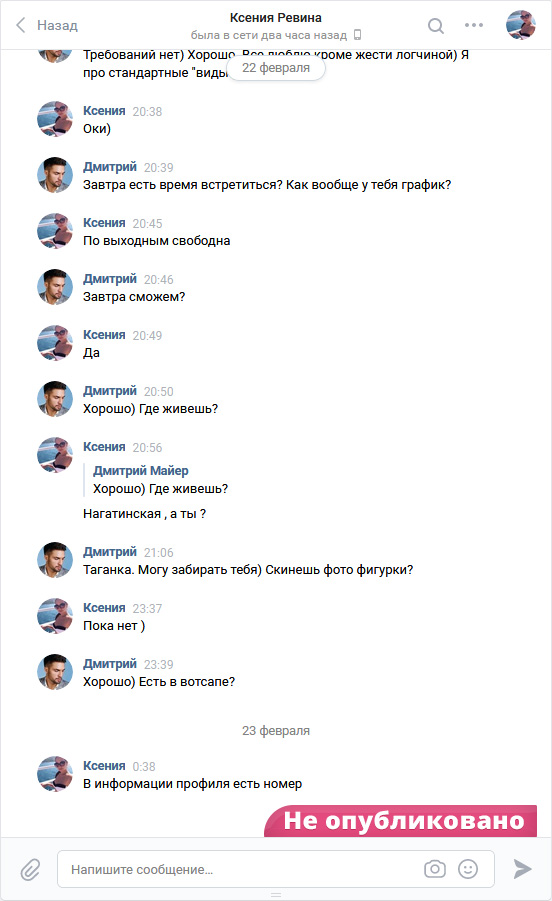Open the emoji smiley picker
The height and width of the screenshot is (901, 552).
click(468, 869)
